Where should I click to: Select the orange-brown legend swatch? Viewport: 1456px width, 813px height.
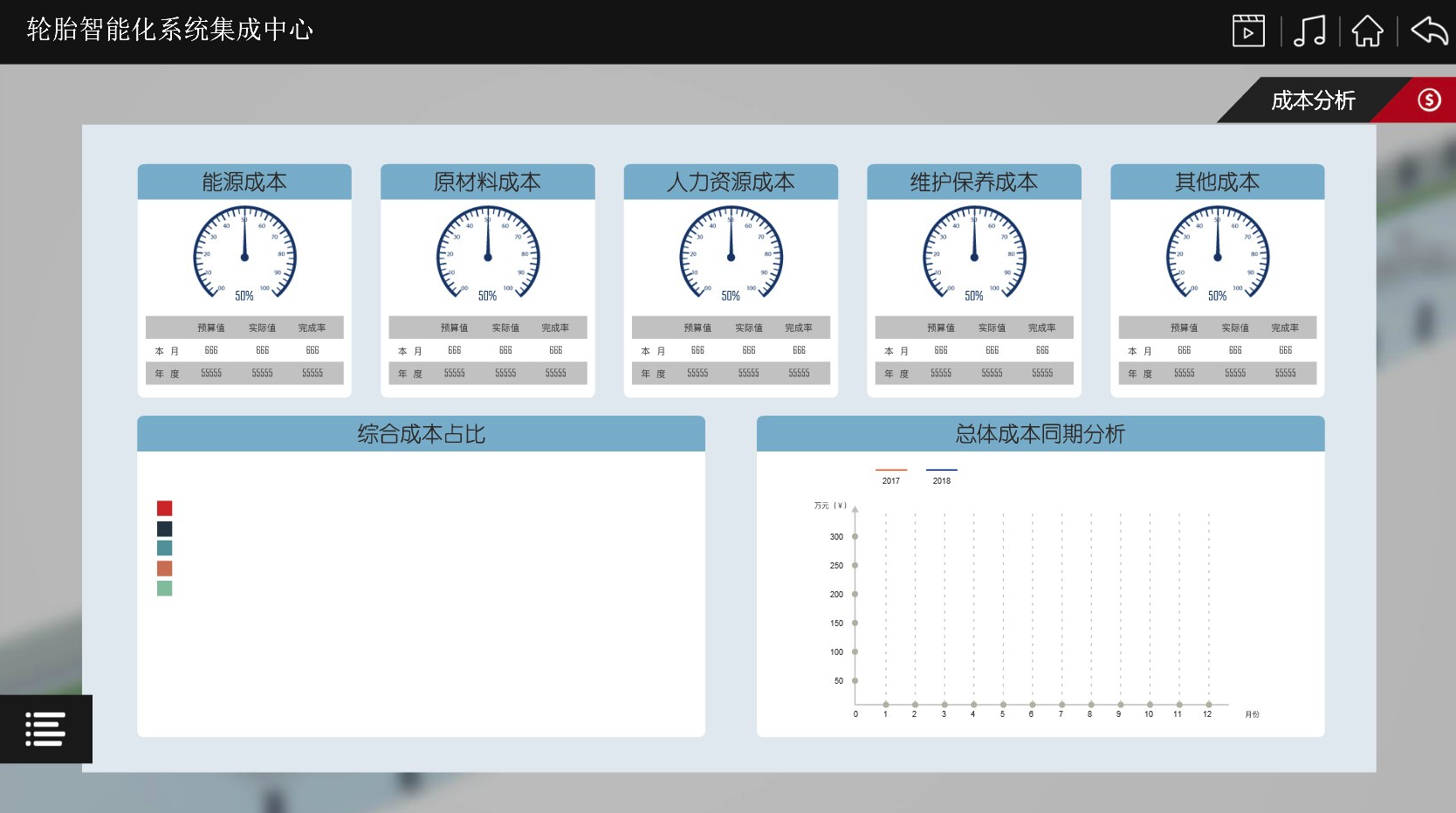(x=164, y=568)
